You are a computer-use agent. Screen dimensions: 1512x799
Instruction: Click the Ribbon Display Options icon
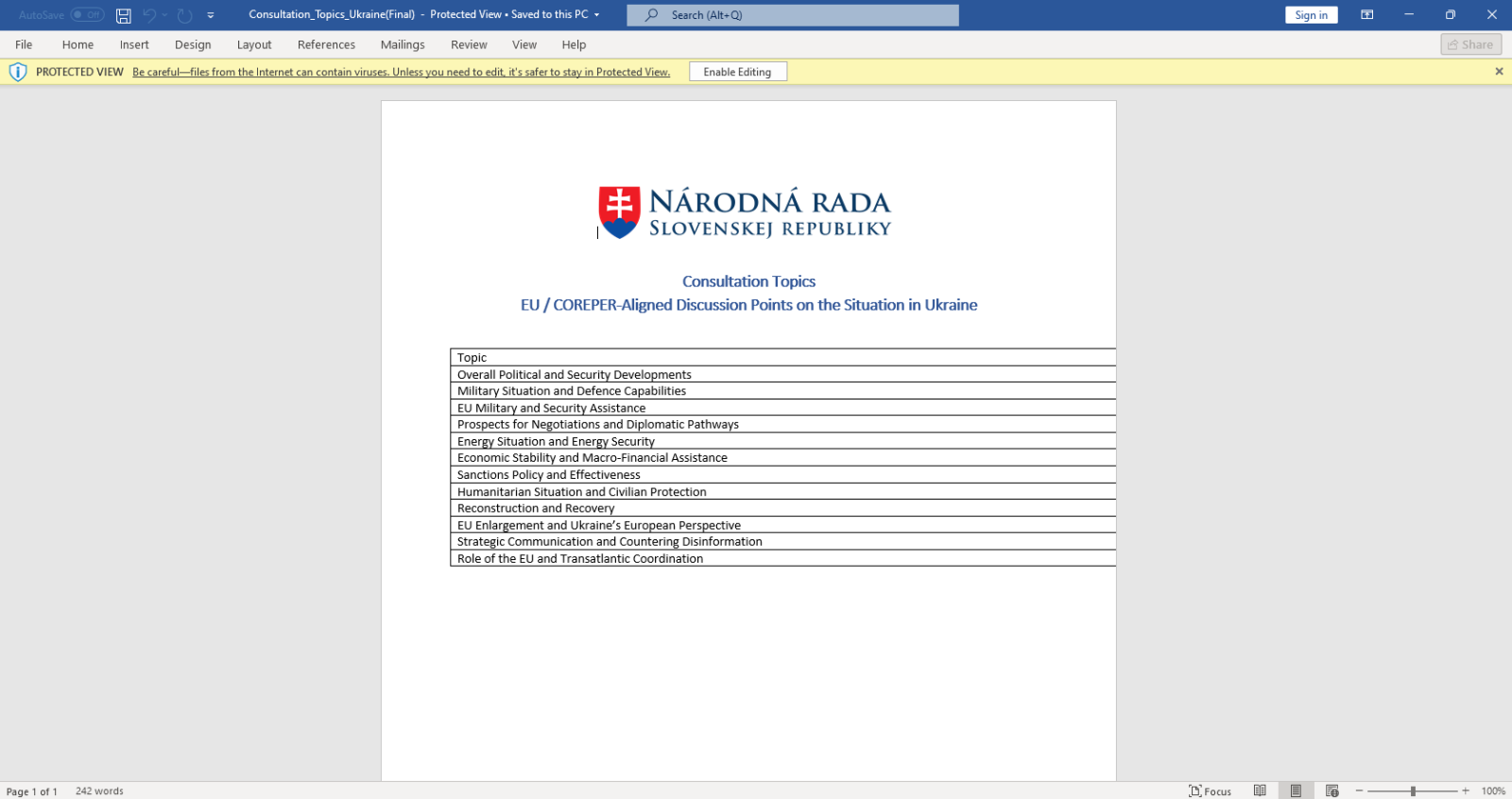1366,15
